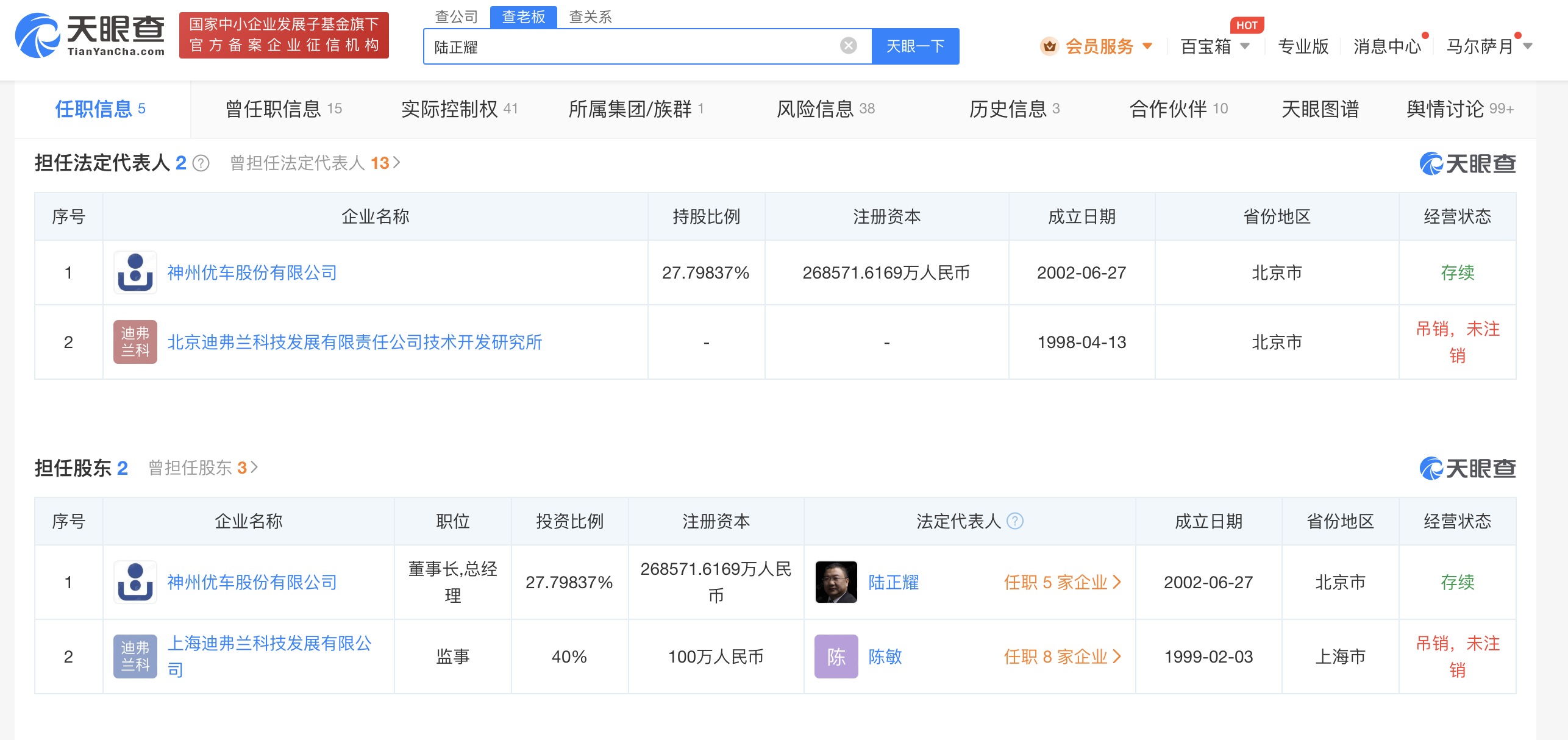1568x740 pixels.
Task: Click 董事长,总经理 position cell
Action: [452, 582]
